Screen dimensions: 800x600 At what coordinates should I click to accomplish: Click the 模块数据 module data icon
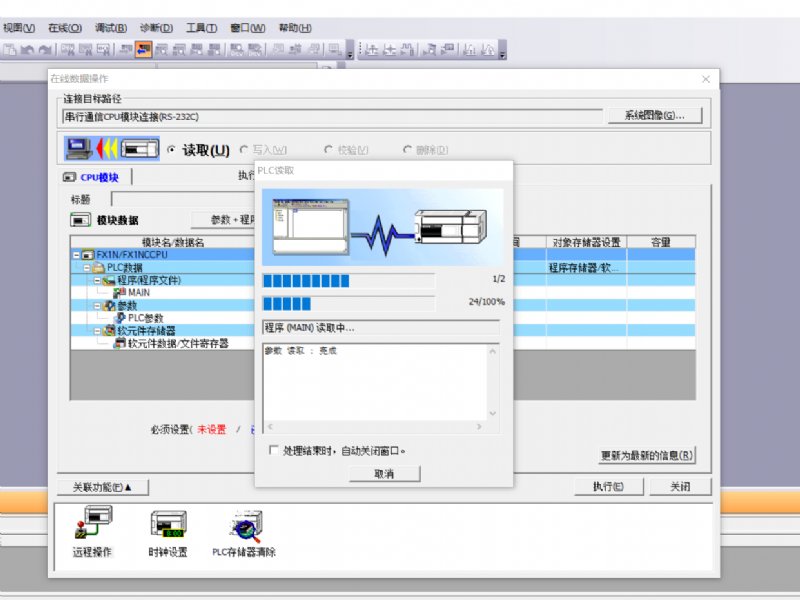point(81,220)
